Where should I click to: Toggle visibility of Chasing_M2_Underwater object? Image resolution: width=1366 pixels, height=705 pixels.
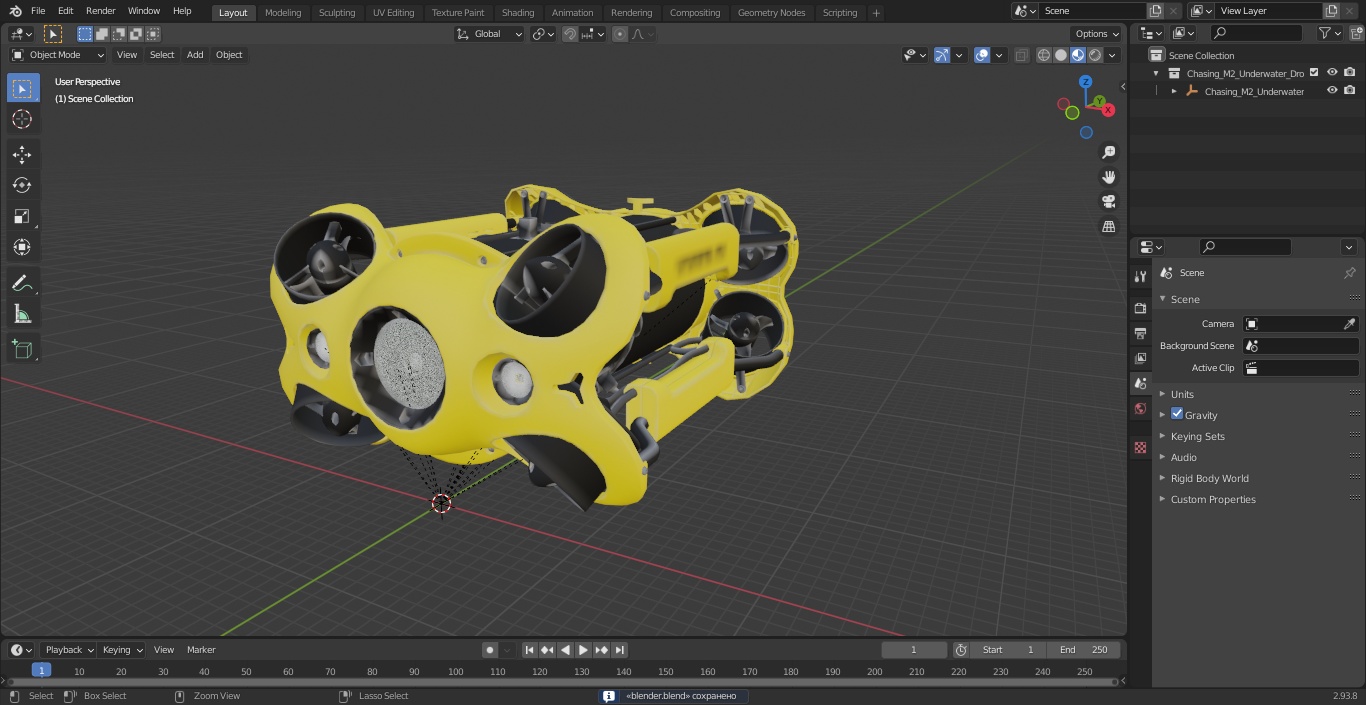click(x=1332, y=90)
